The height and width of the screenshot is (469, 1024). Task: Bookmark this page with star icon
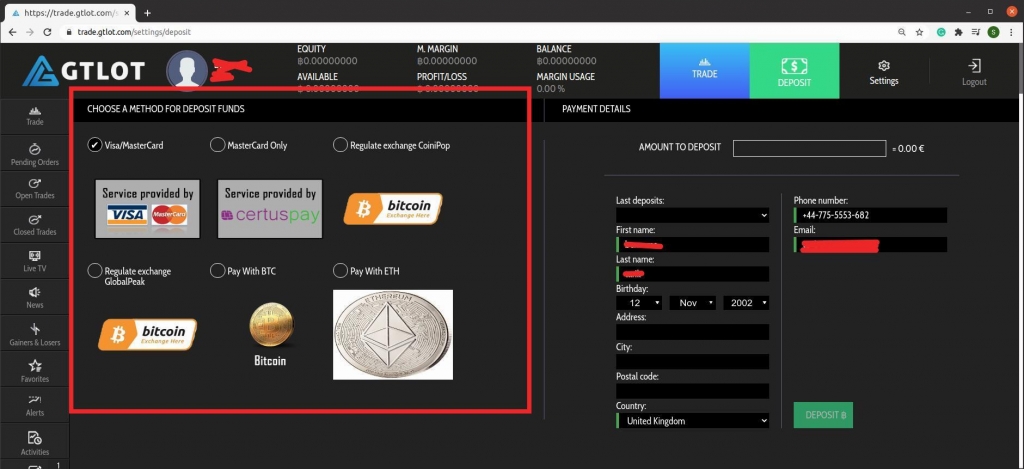pos(919,32)
